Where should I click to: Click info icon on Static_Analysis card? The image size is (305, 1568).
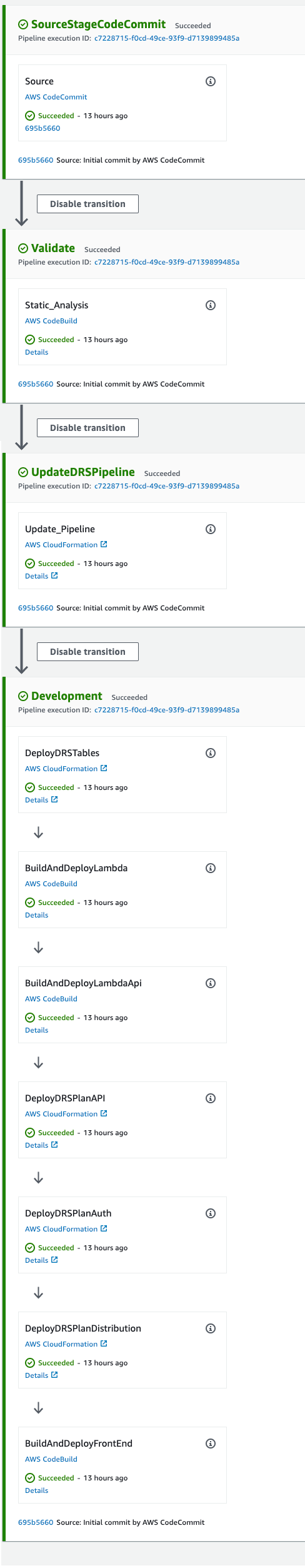(x=211, y=305)
